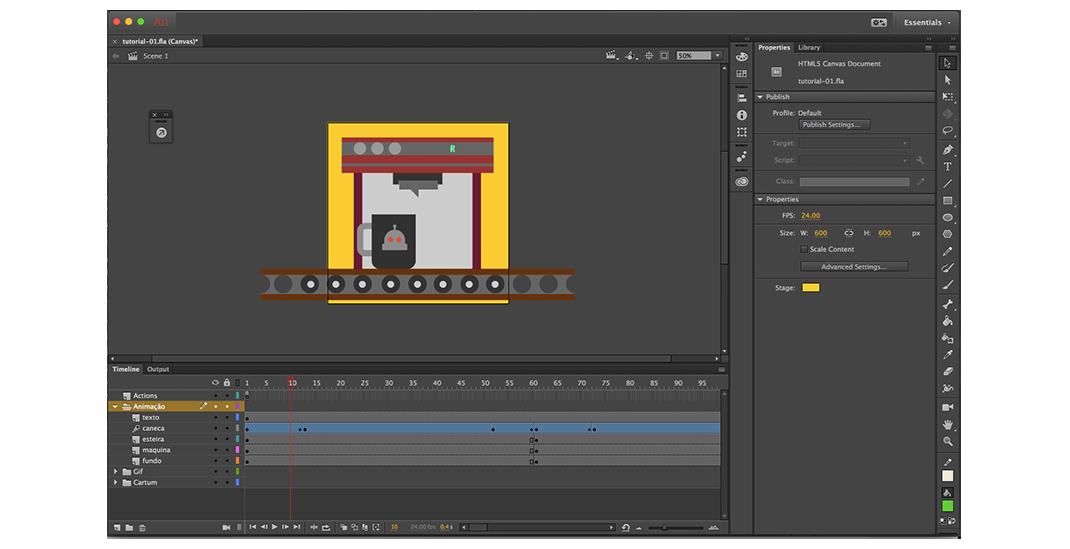Screen dimensions: 1070x549
Task: Select the Eyedropper tool
Action: 947,355
